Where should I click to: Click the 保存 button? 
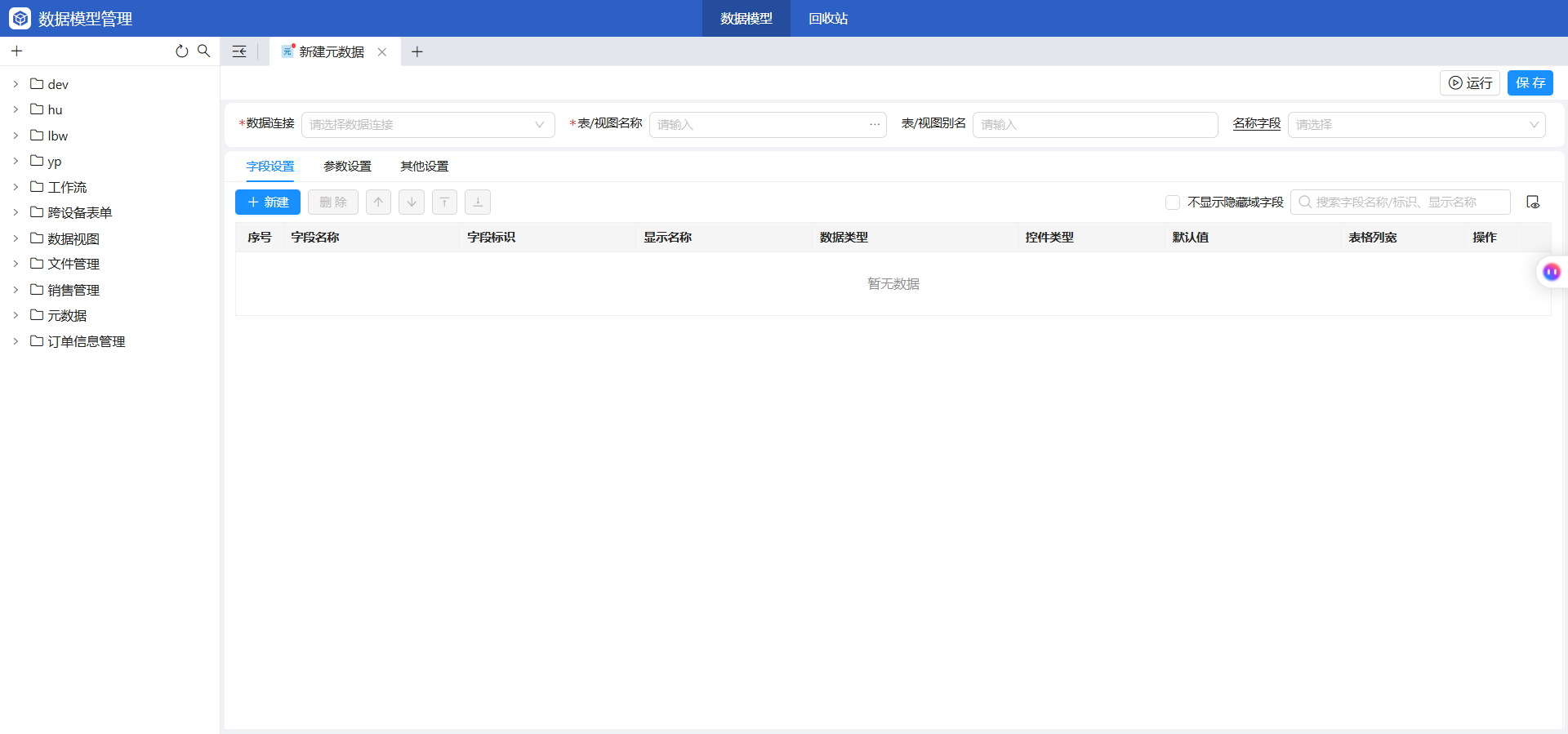pyautogui.click(x=1530, y=82)
